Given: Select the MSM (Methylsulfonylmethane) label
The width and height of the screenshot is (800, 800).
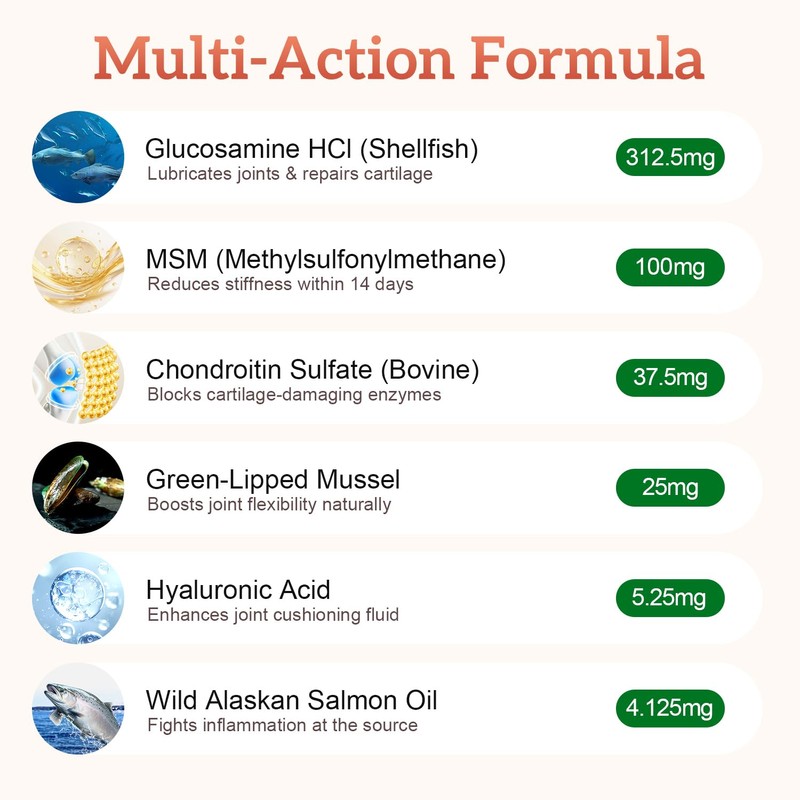Looking at the screenshot, I should pos(326,259).
